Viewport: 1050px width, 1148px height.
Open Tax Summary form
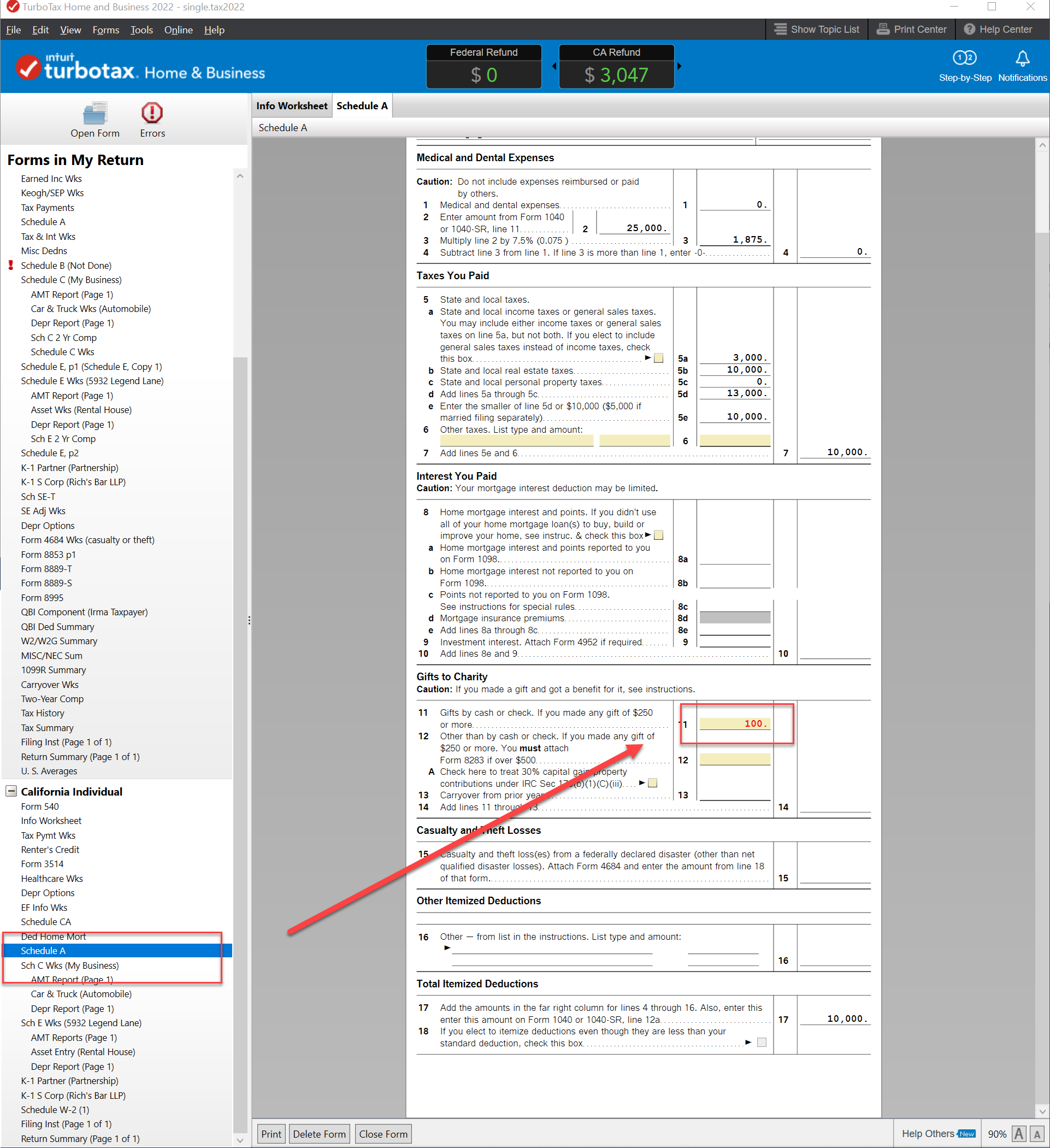[x=48, y=728]
